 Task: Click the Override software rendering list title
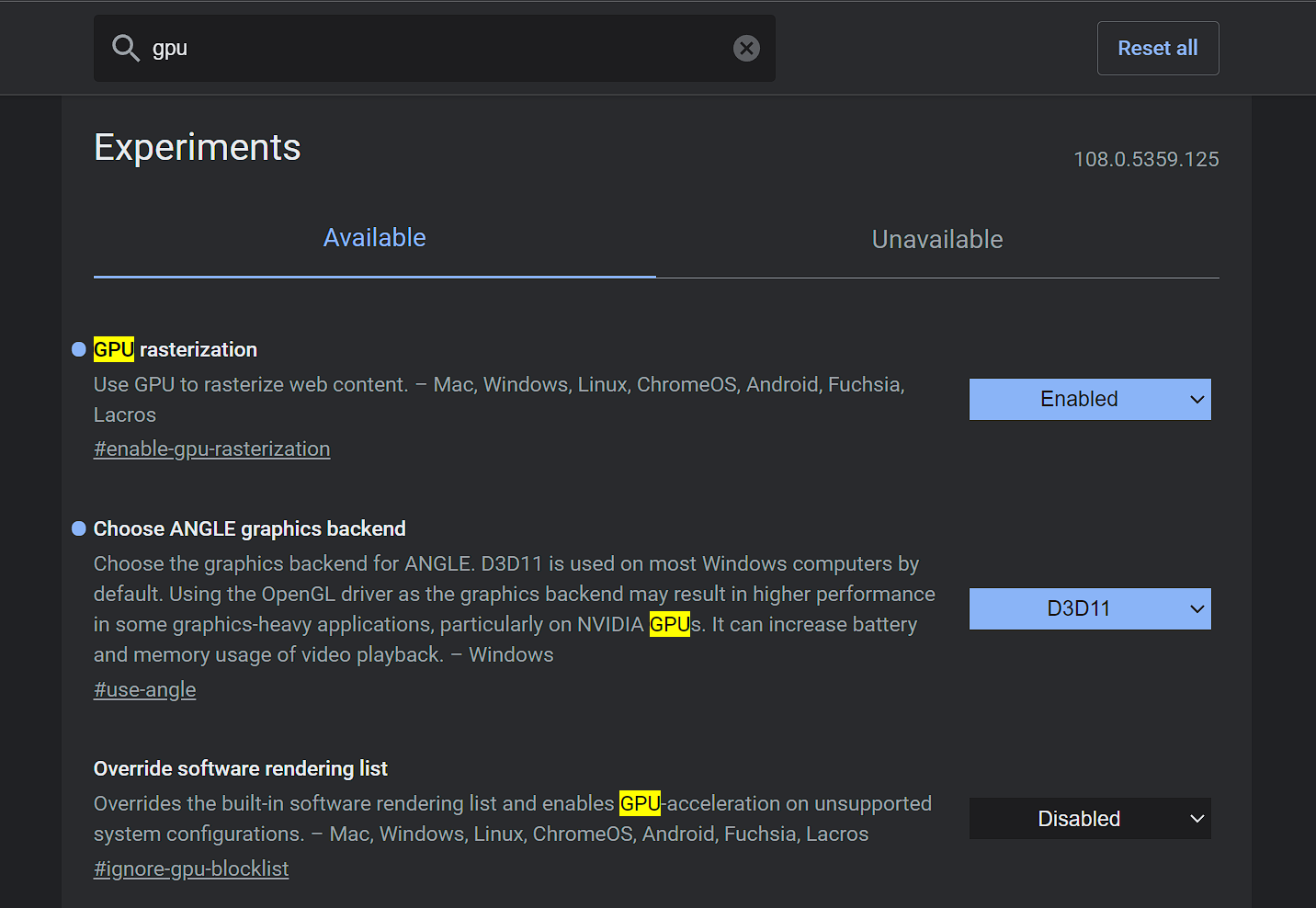click(240, 769)
